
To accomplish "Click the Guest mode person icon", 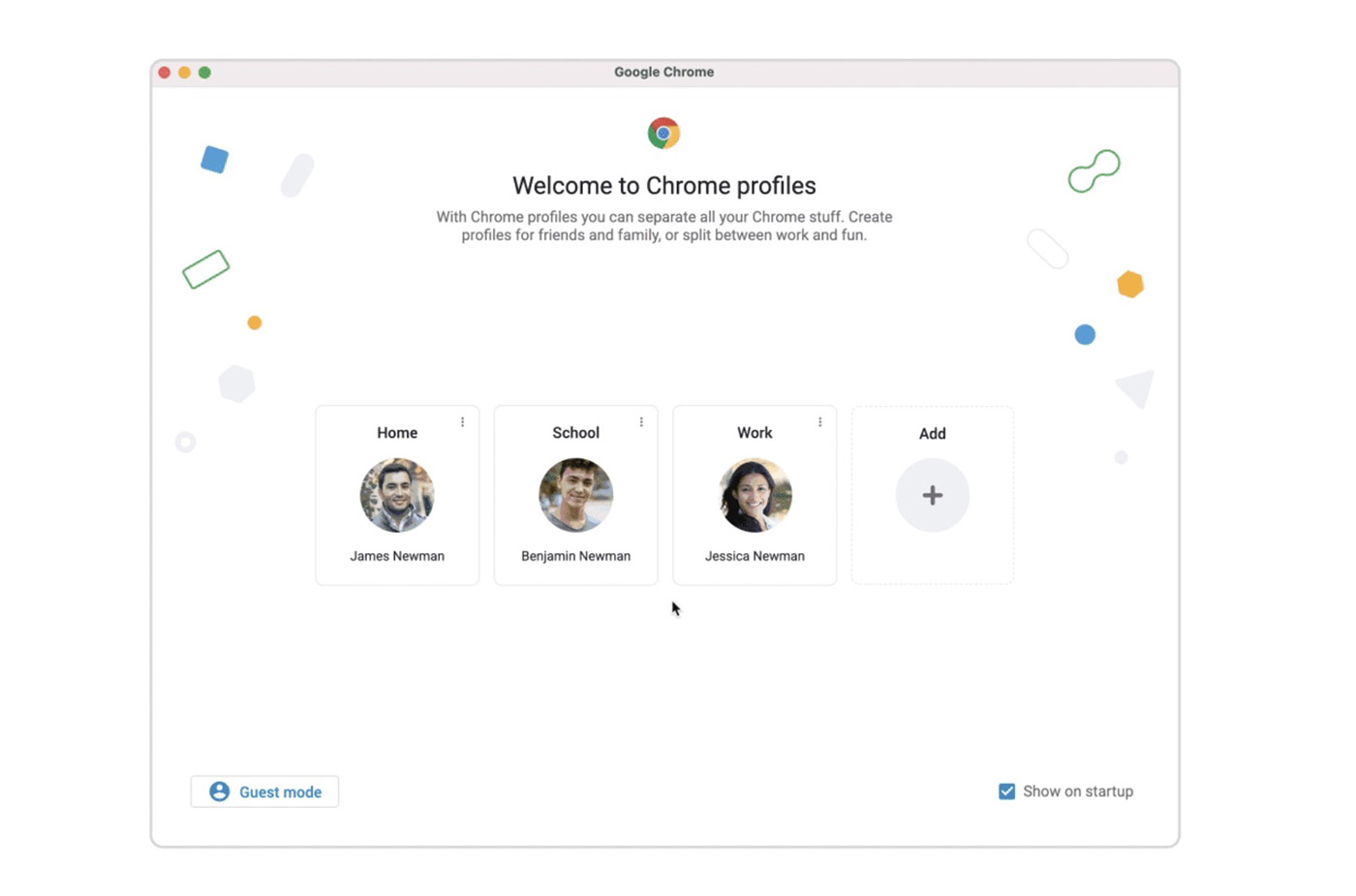I will [220, 791].
